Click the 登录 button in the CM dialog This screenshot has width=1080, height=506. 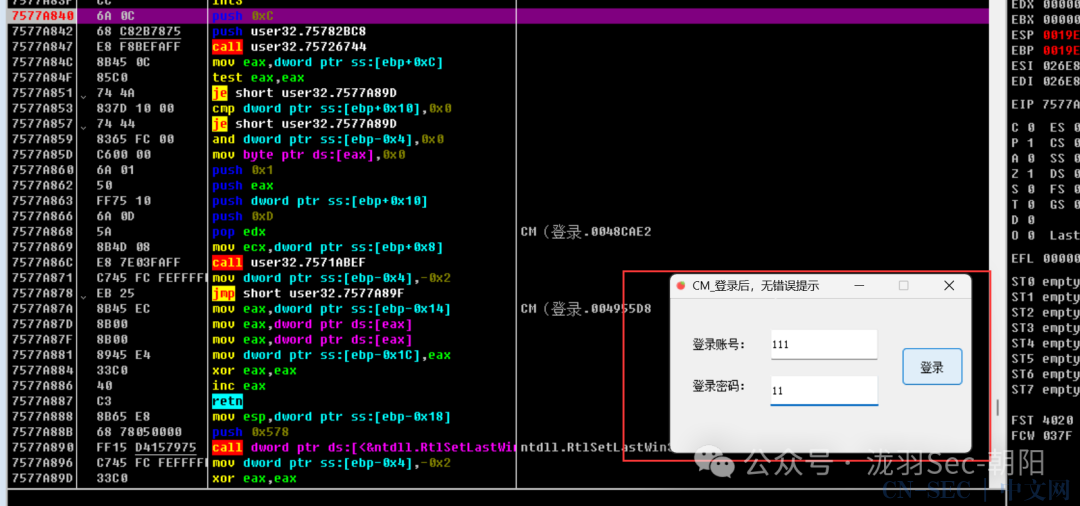point(932,367)
